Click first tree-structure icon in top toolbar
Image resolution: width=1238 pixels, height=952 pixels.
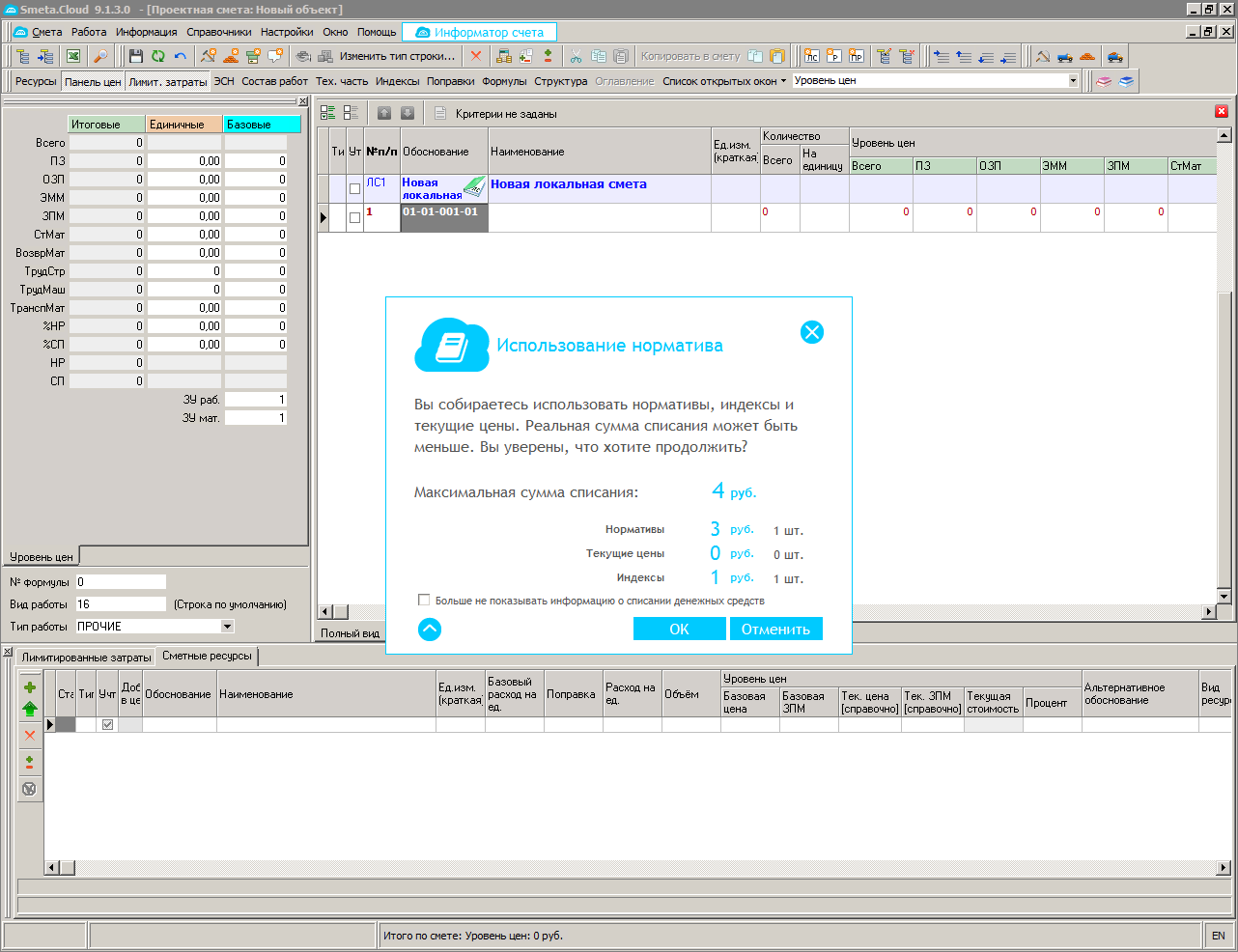23,56
